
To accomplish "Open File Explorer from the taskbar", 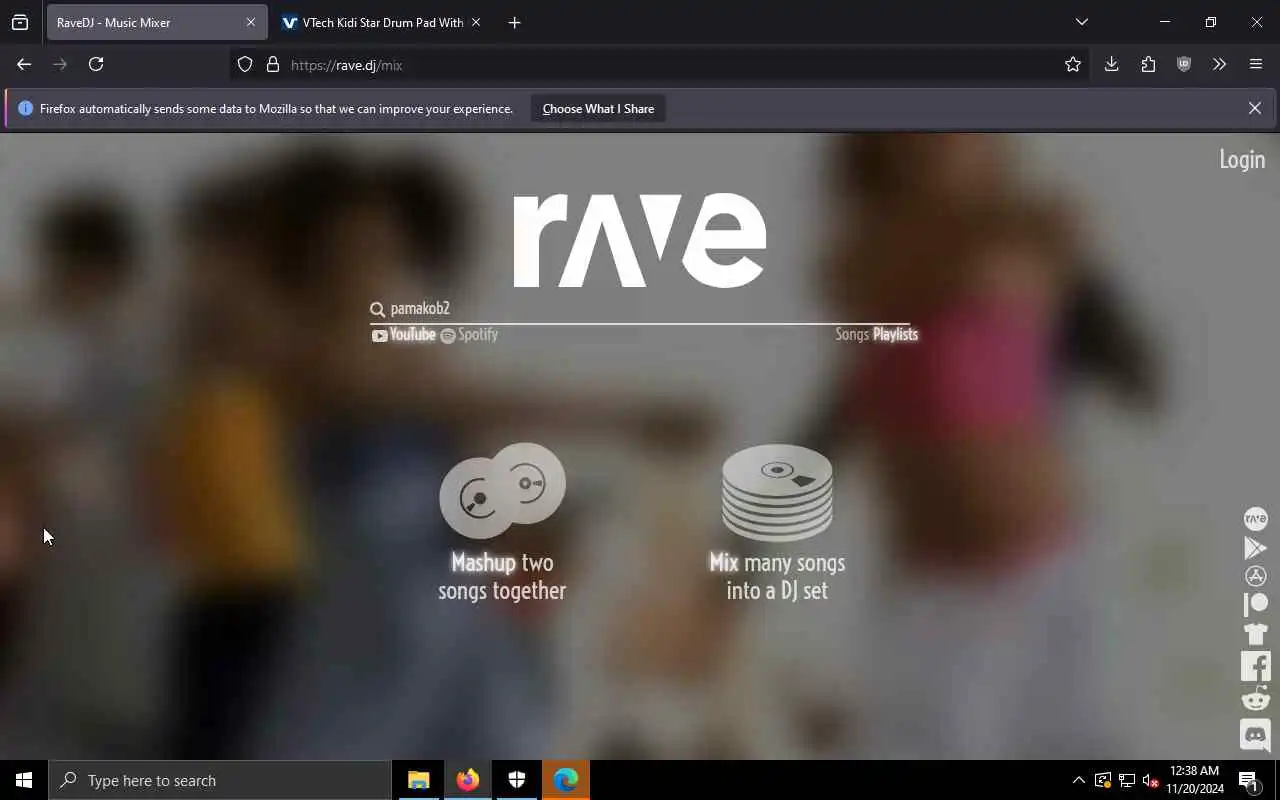I will pos(419,780).
